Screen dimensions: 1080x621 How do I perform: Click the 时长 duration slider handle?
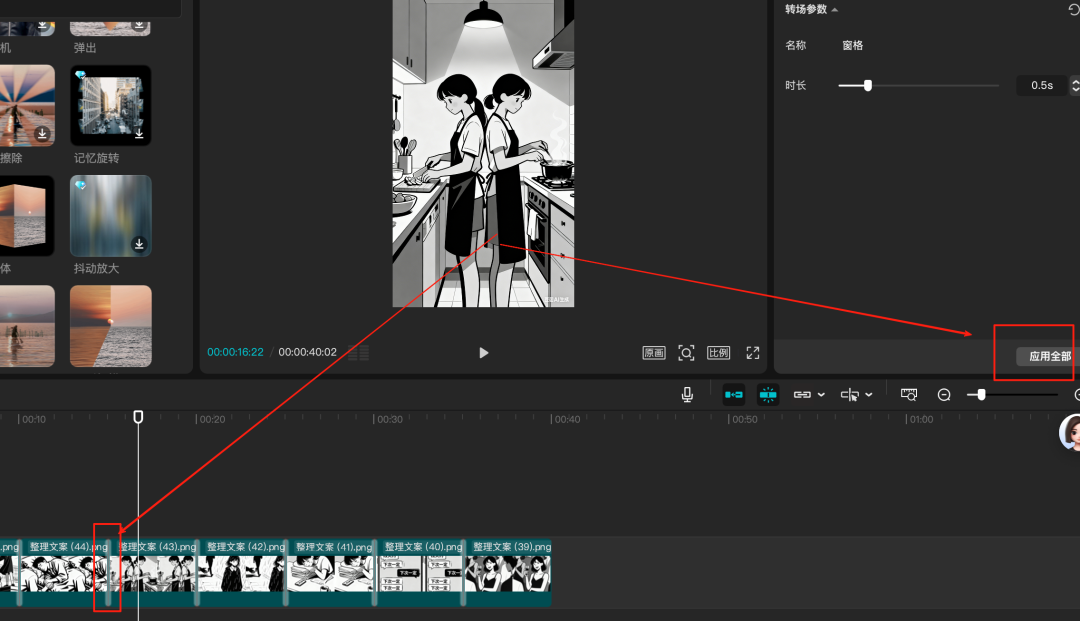click(867, 86)
